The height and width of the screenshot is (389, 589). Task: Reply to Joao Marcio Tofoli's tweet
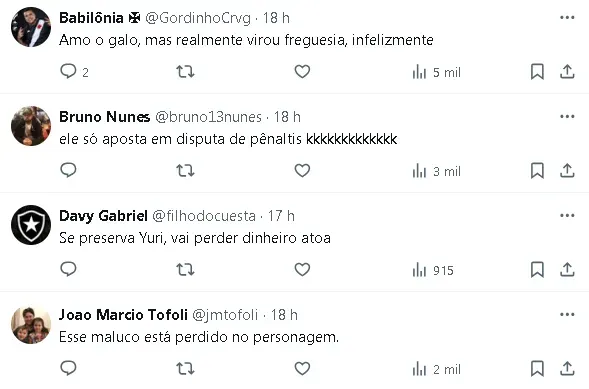tap(68, 368)
